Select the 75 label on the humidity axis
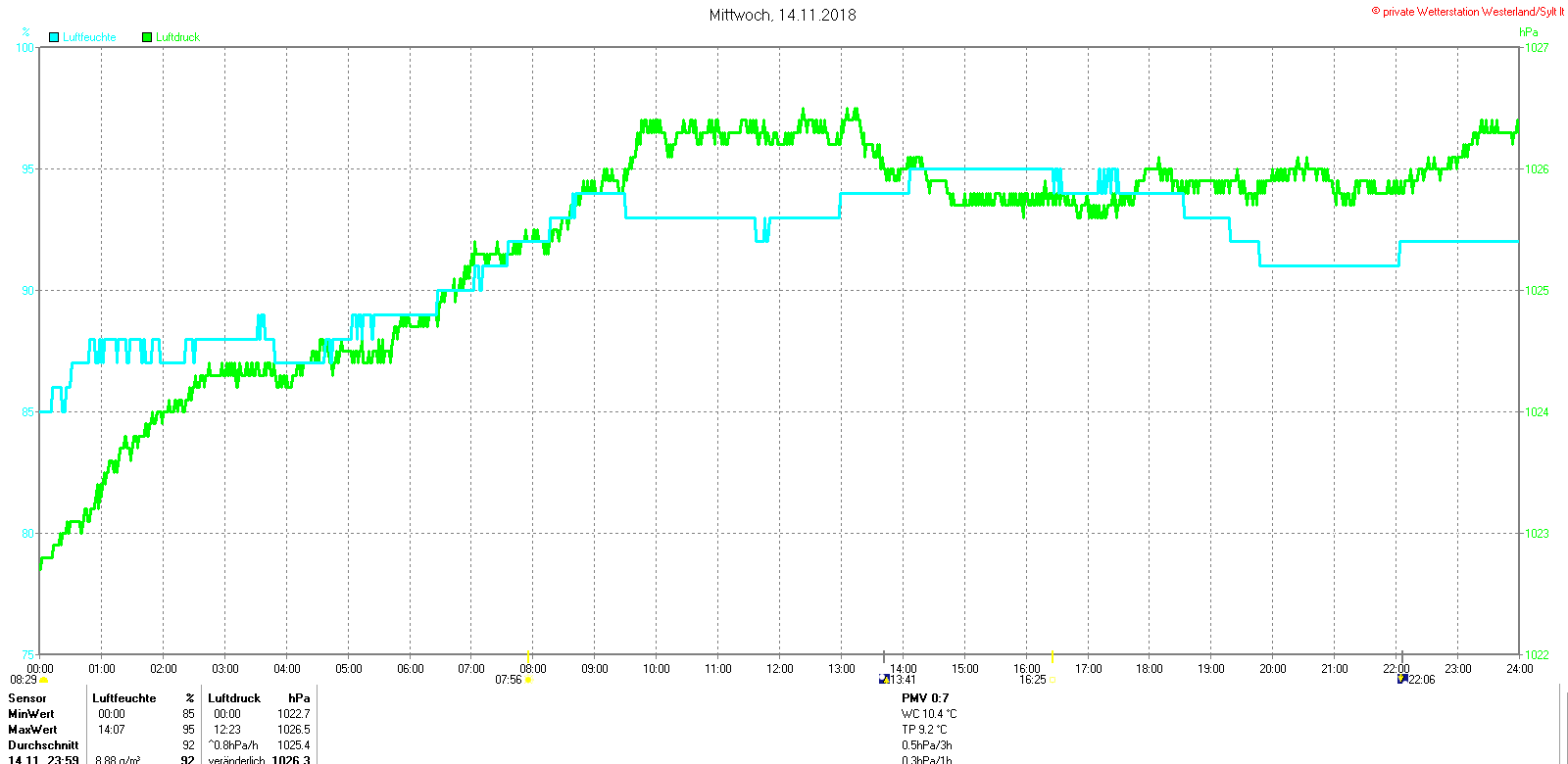 click(x=28, y=655)
